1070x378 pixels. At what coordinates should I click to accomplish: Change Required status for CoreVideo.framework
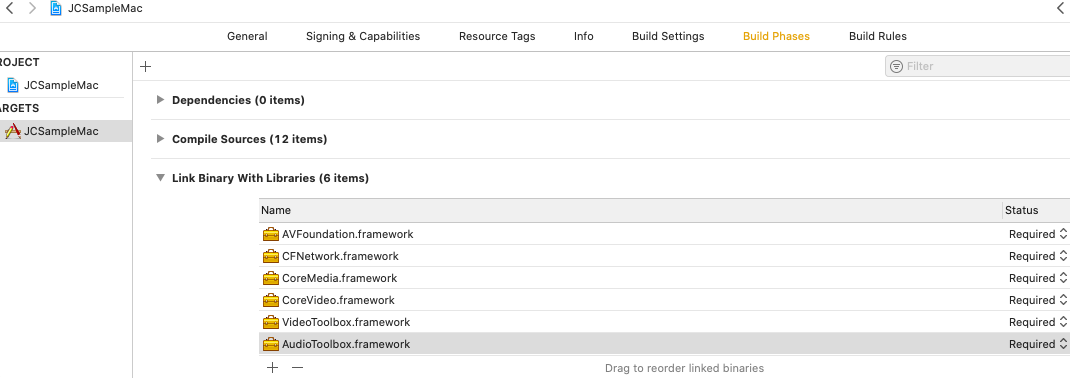[x=1037, y=300]
